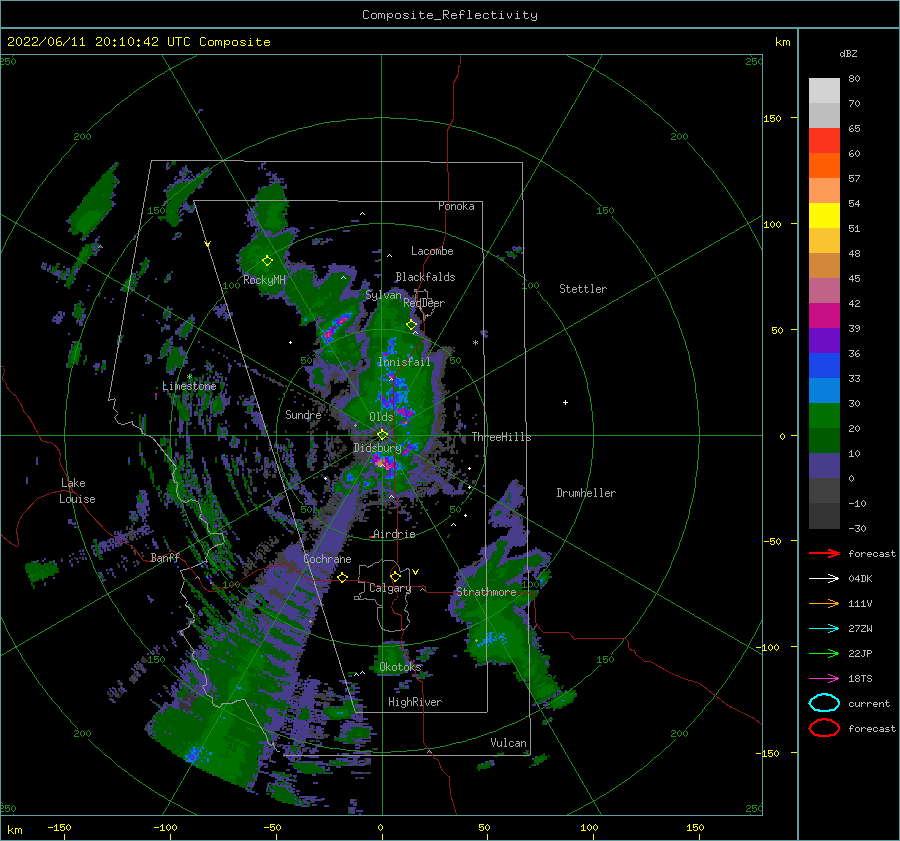The image size is (900, 841).
Task: Click the Composite_Reflectivity title text
Action: [x=450, y=15]
